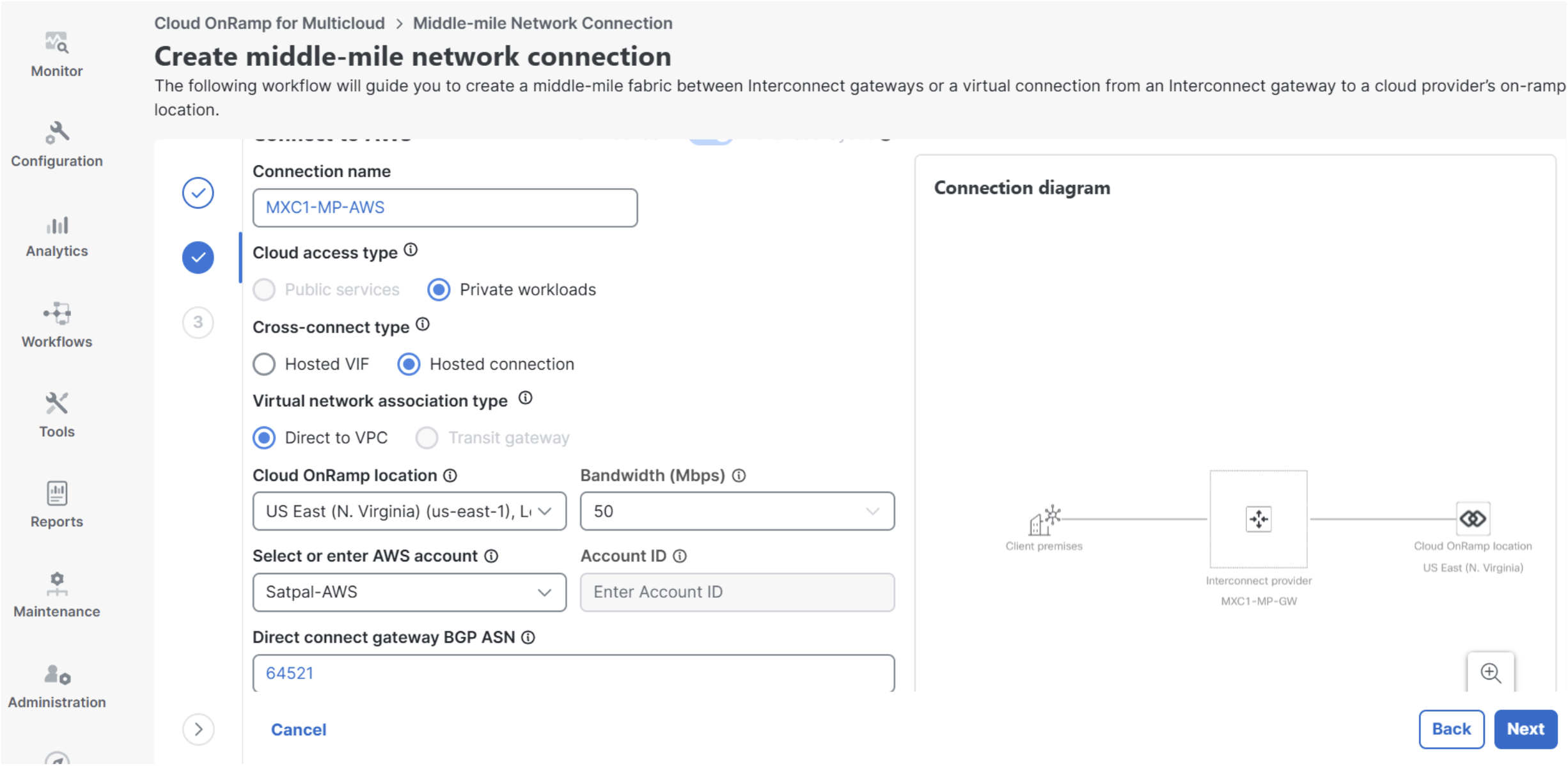Click the zoom-in magnifier in Connection diagram
The image size is (1568, 766).
coord(1491,673)
